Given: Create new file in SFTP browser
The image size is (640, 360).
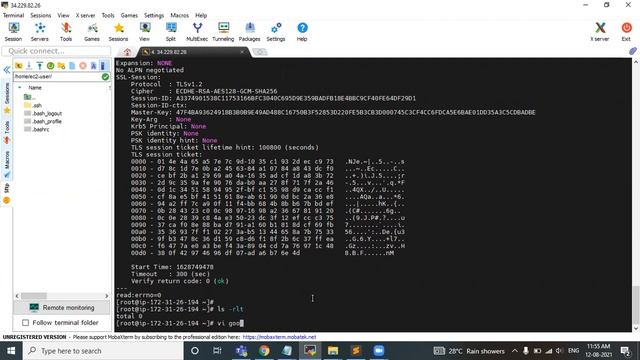Looking at the screenshot, I should pos(72,66).
